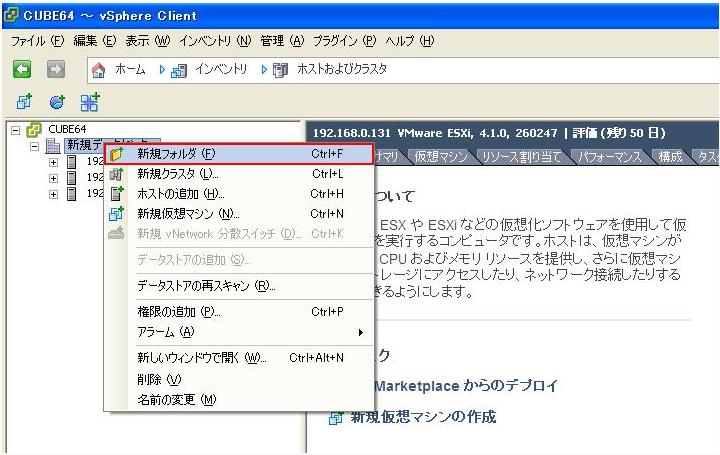Click the Marketplace からのデプロイ link

coord(466,386)
